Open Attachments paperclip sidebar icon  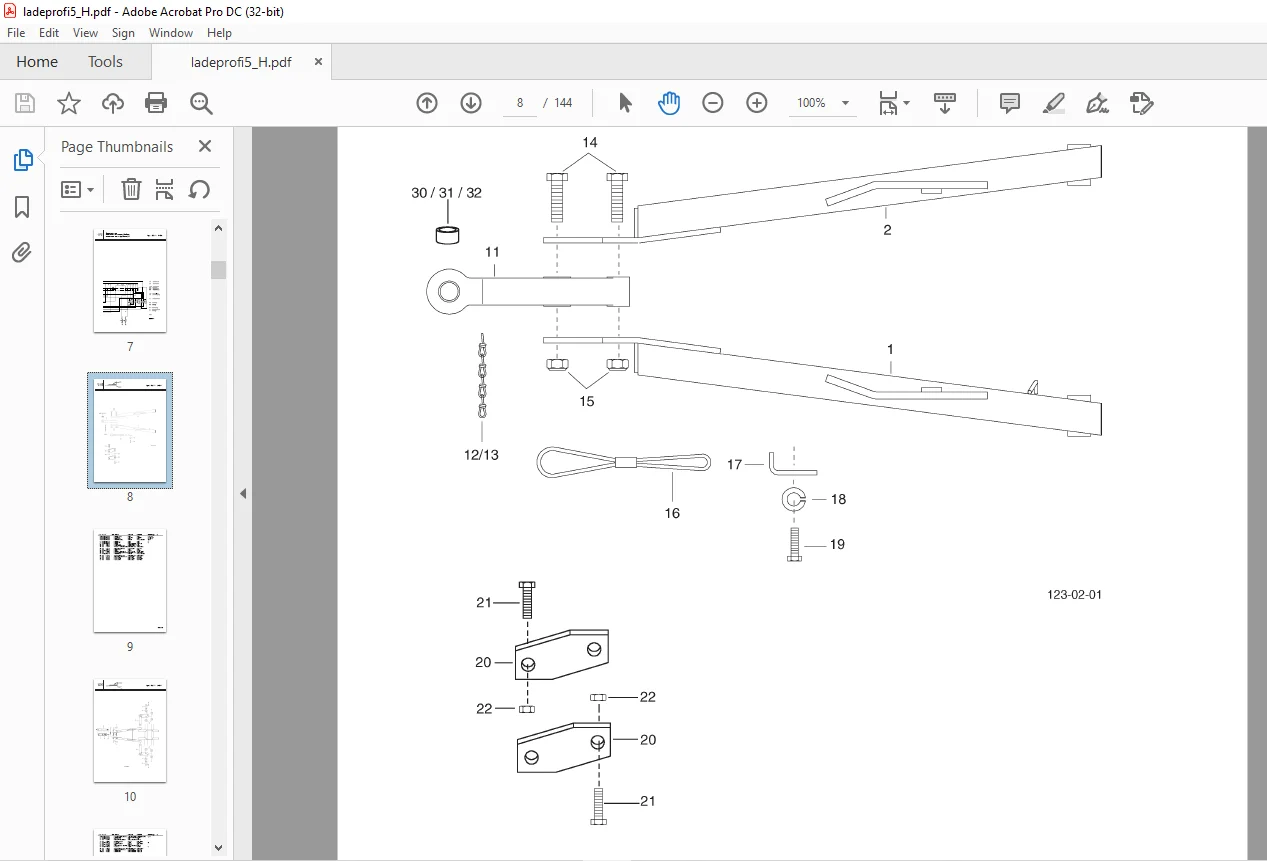[22, 252]
